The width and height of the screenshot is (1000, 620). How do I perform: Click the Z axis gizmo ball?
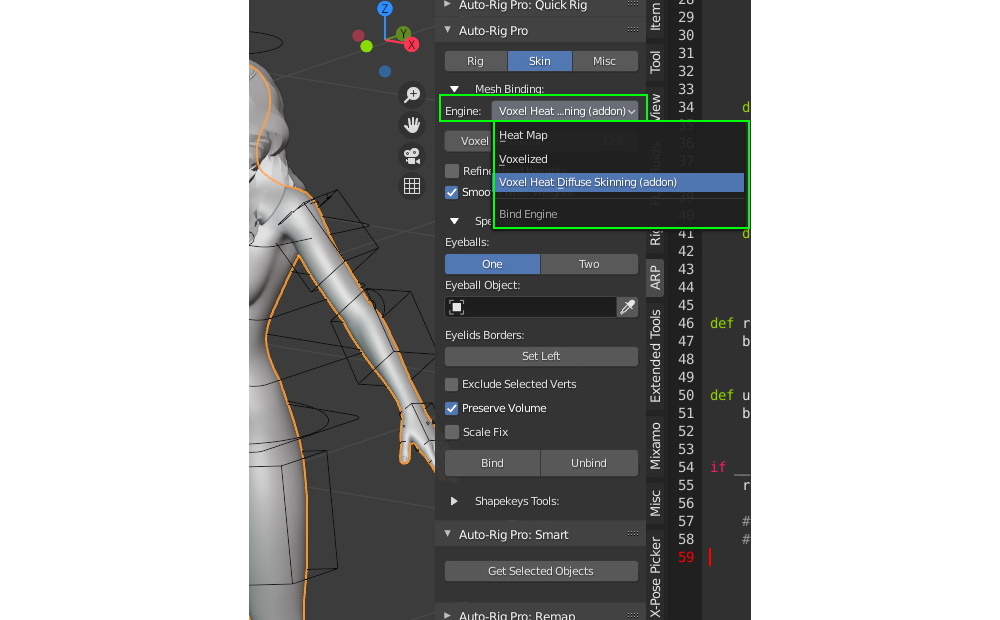coord(385,8)
